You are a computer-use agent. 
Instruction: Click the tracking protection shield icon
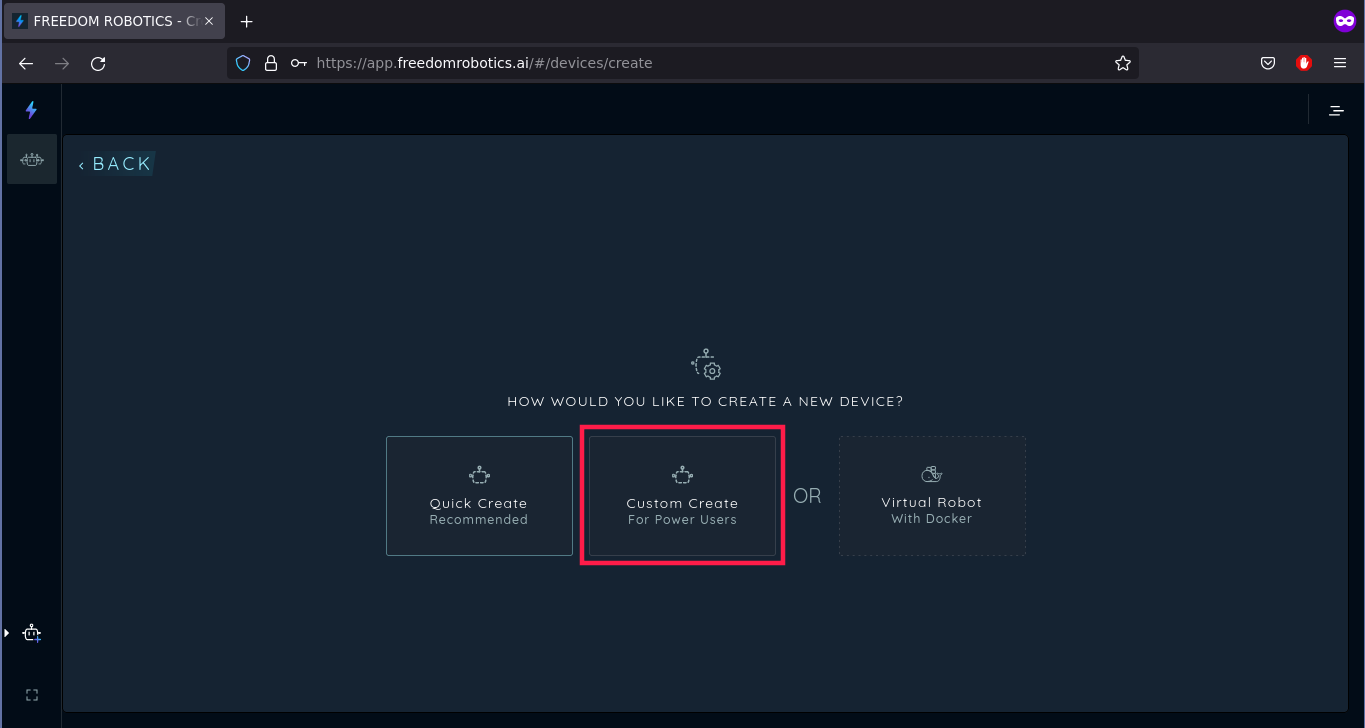pyautogui.click(x=242, y=63)
